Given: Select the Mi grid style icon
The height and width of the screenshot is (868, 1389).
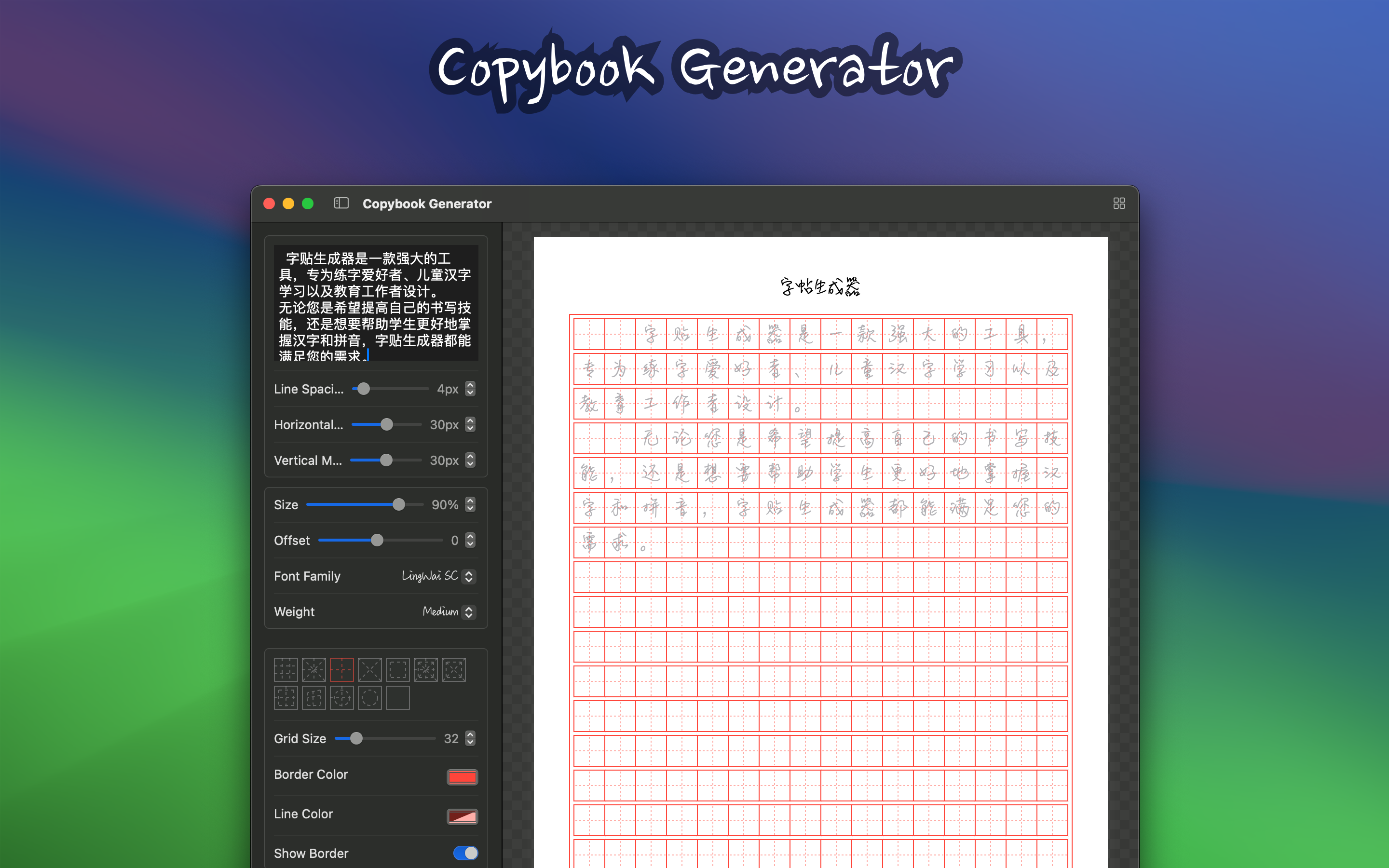Looking at the screenshot, I should (x=314, y=669).
